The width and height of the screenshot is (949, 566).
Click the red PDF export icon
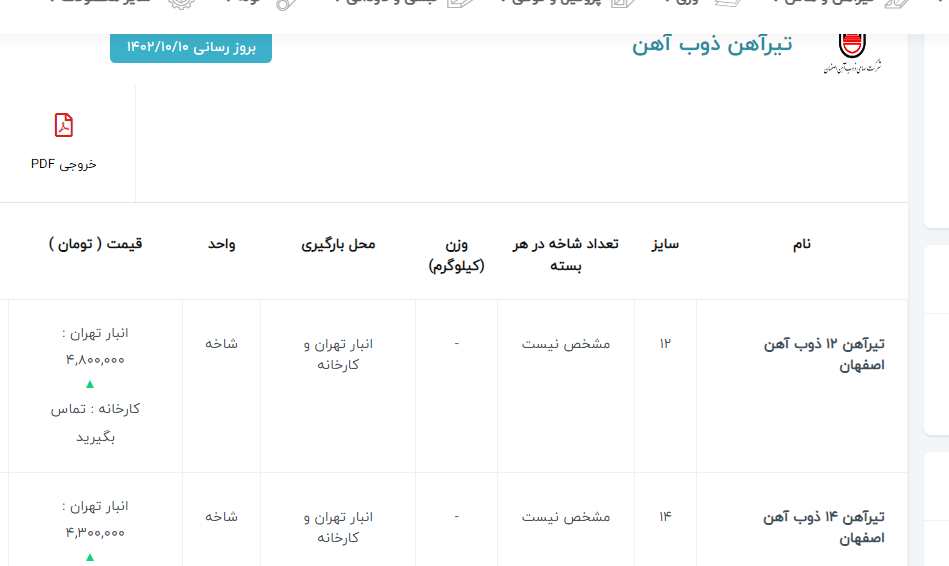pos(64,126)
